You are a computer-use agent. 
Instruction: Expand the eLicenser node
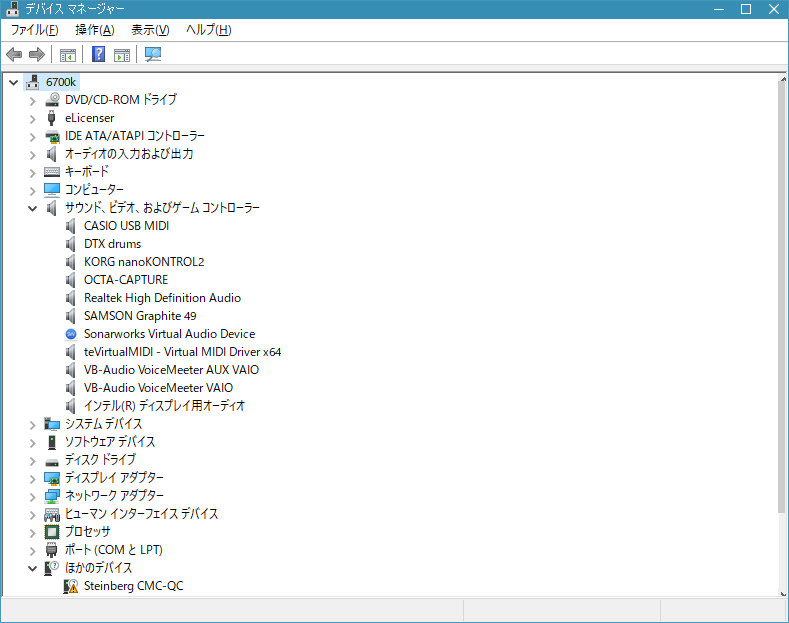tap(33, 119)
